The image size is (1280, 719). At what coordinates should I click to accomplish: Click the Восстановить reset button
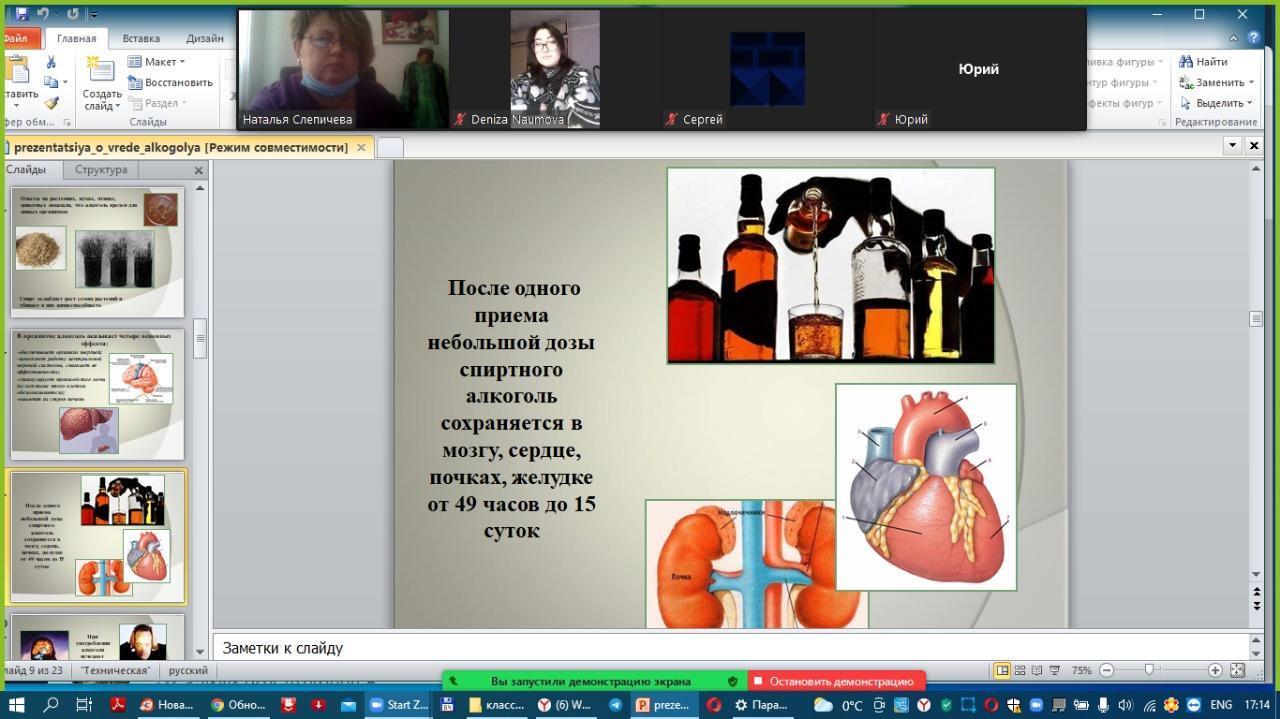coord(170,83)
